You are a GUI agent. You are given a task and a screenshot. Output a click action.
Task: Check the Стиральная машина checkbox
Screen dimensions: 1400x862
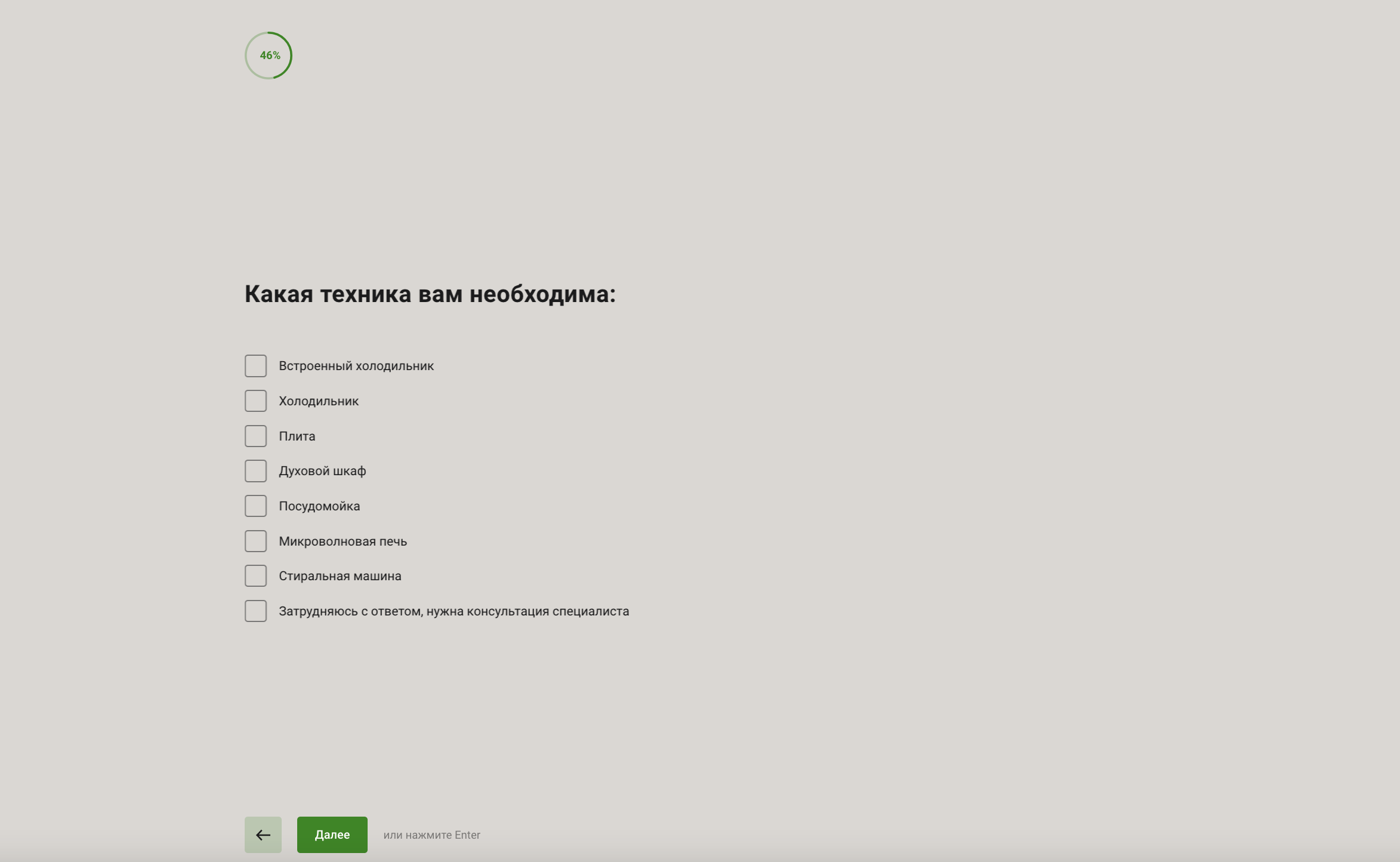point(255,576)
